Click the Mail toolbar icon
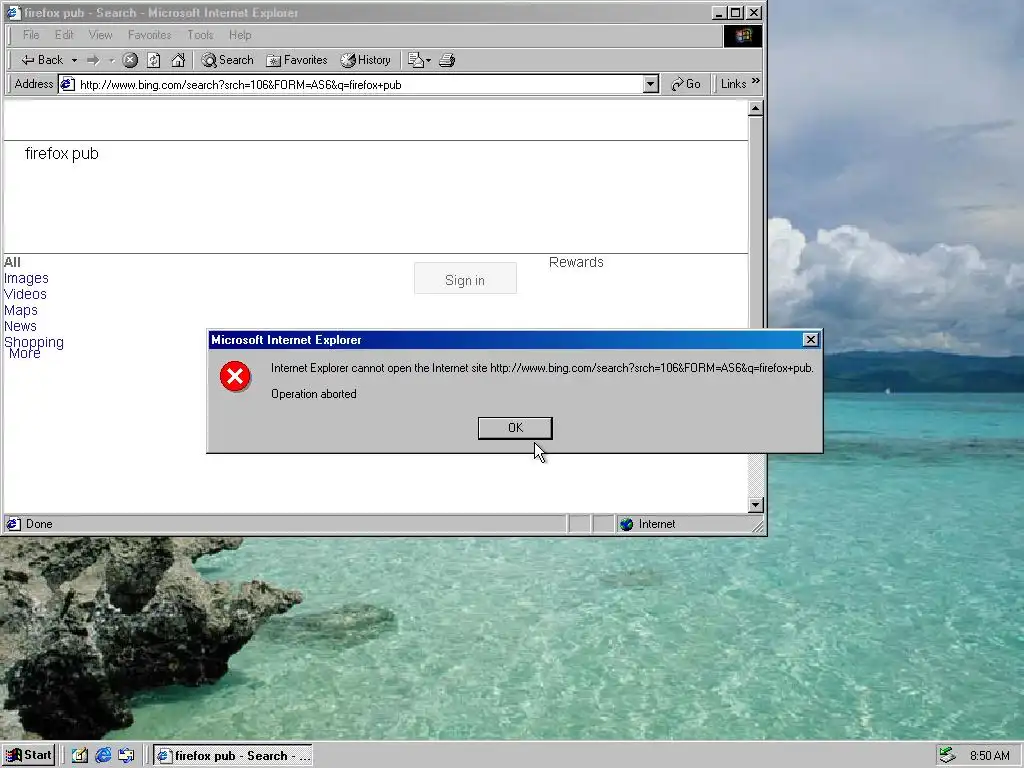Viewport: 1024px width, 768px height. pyautogui.click(x=419, y=60)
